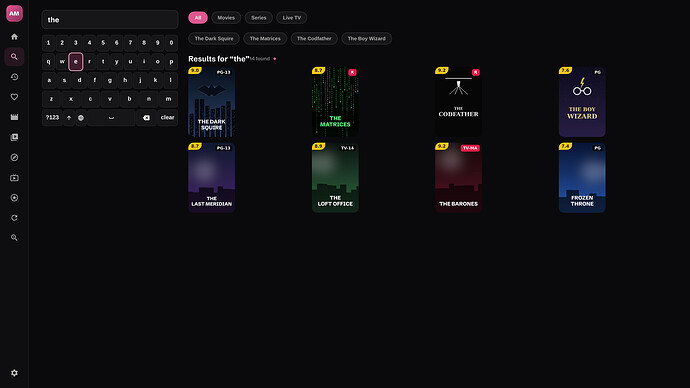Viewport: 690px width, 388px height.
Task: Open The Loft Office poster
Action: (335, 178)
